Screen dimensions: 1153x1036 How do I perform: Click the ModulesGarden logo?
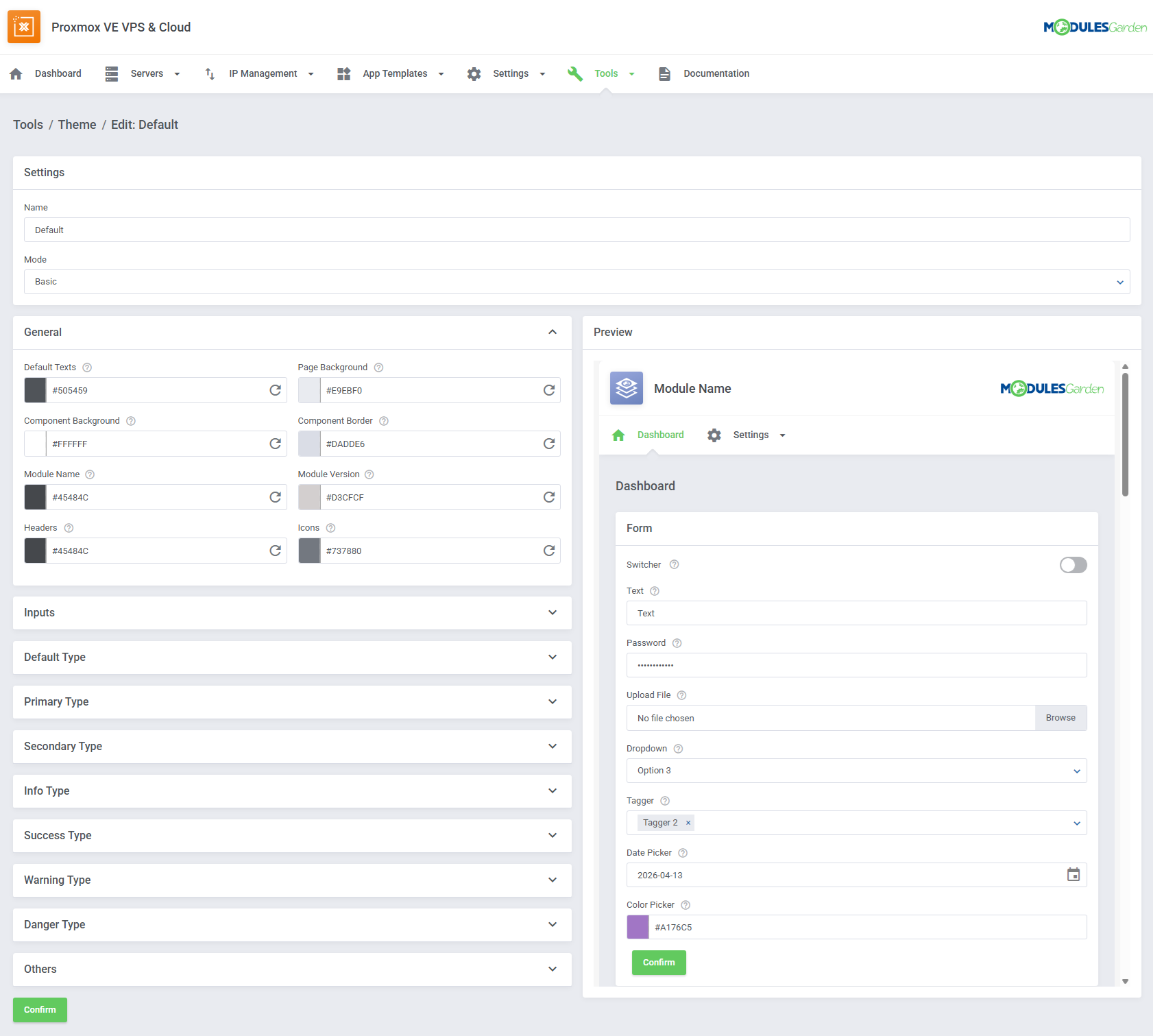pyautogui.click(x=1094, y=27)
